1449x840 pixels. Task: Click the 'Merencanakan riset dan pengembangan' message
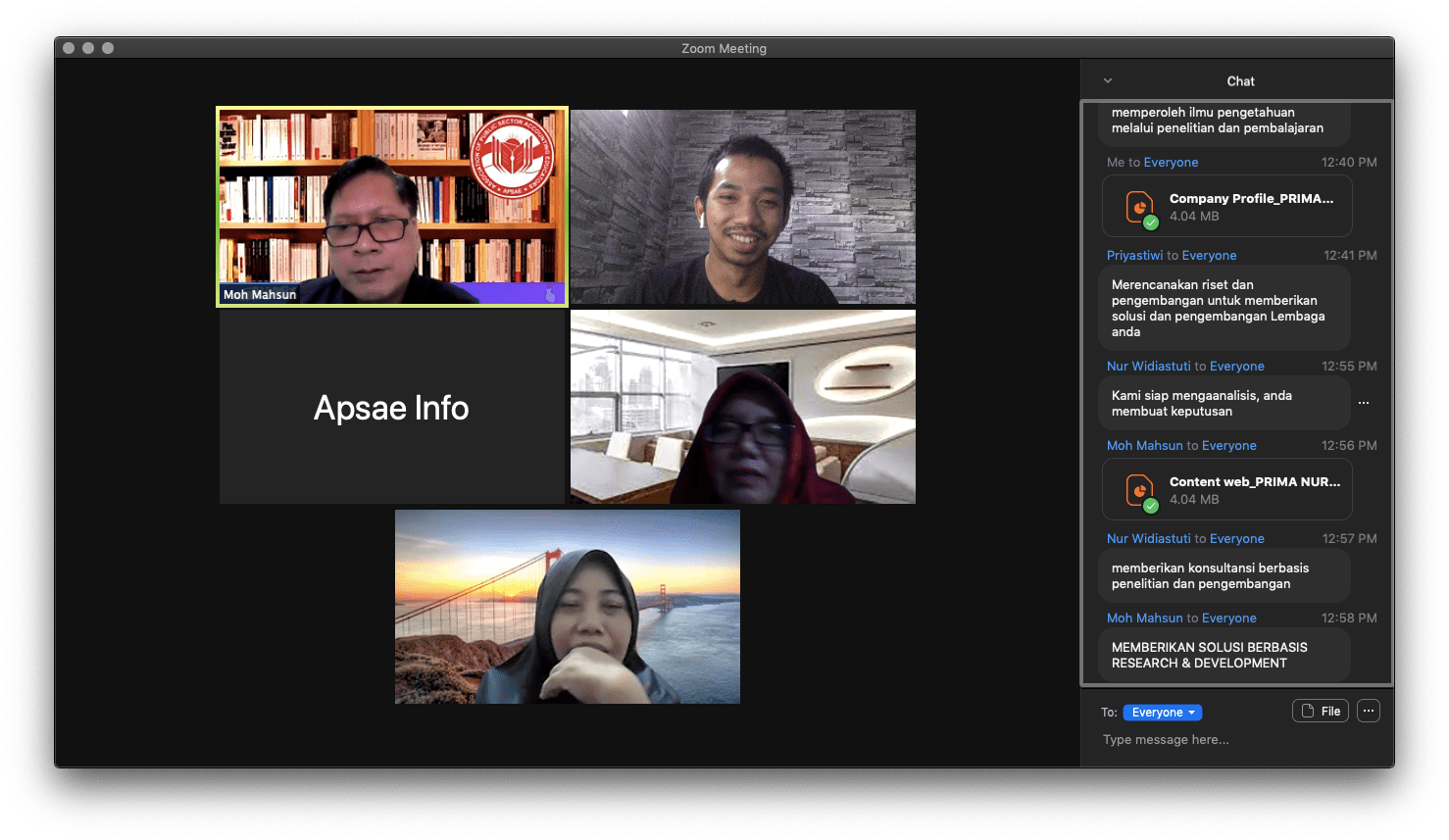coord(1224,308)
